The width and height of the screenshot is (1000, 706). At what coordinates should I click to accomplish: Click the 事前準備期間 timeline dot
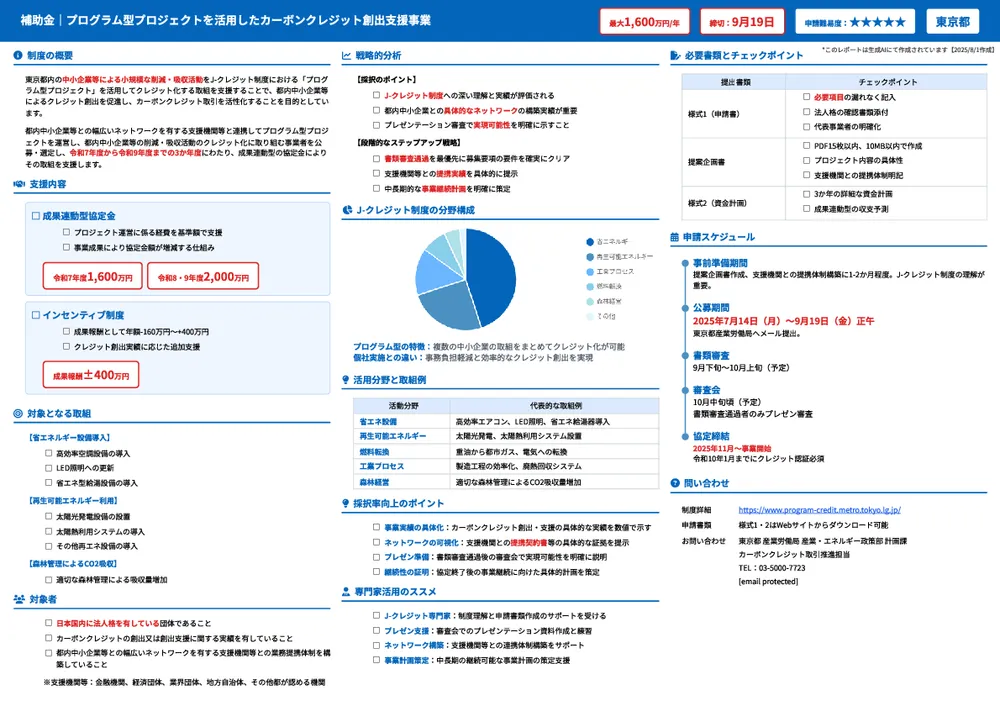pyautogui.click(x=686, y=263)
